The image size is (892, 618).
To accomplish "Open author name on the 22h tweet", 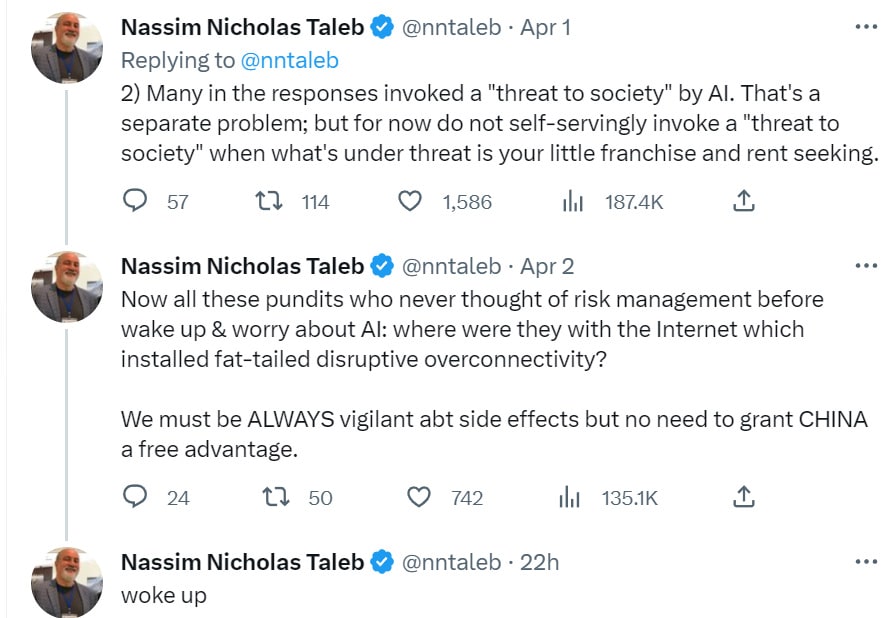I will click(x=242, y=562).
